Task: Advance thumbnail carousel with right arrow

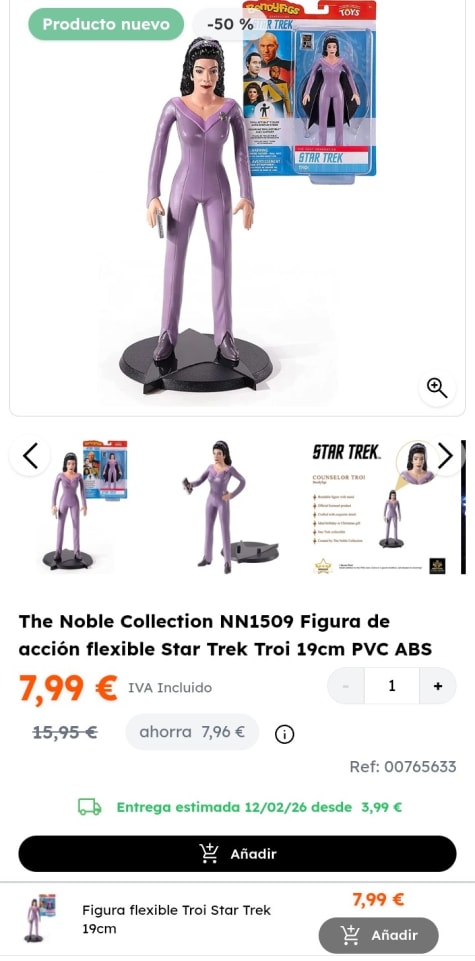Action: pos(445,455)
